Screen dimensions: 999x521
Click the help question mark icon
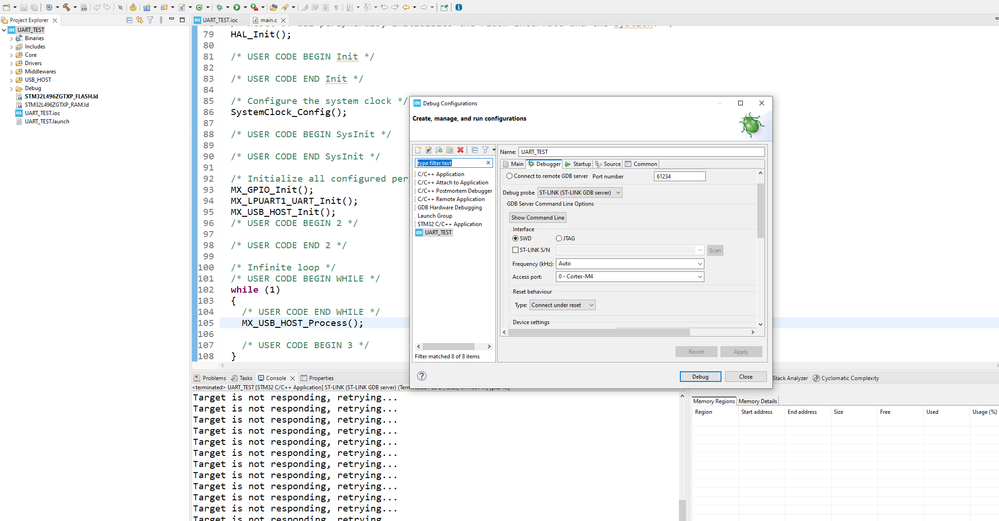(x=422, y=376)
